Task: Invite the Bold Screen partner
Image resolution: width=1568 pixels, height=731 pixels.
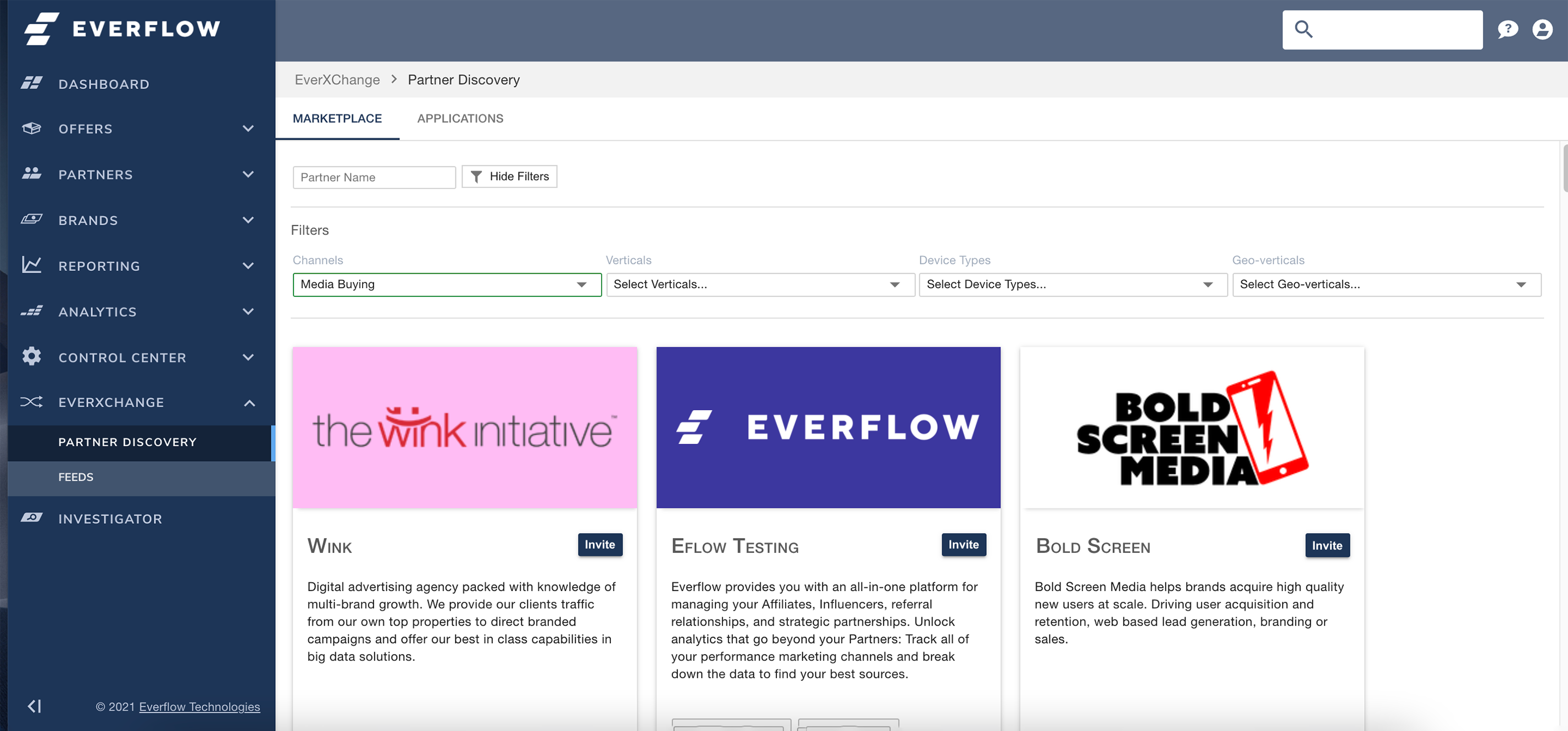Action: coord(1326,545)
